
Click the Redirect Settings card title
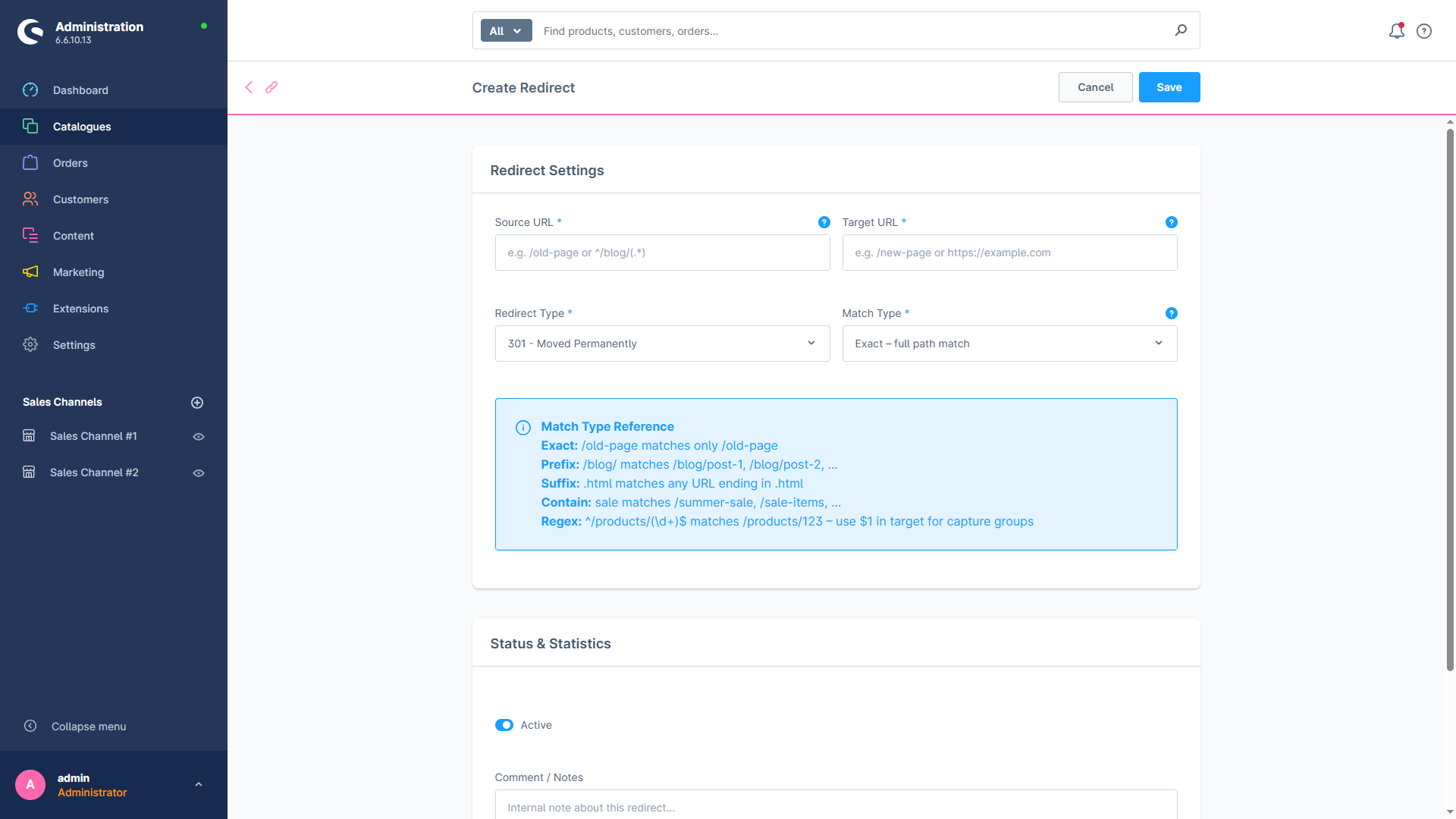pos(547,171)
